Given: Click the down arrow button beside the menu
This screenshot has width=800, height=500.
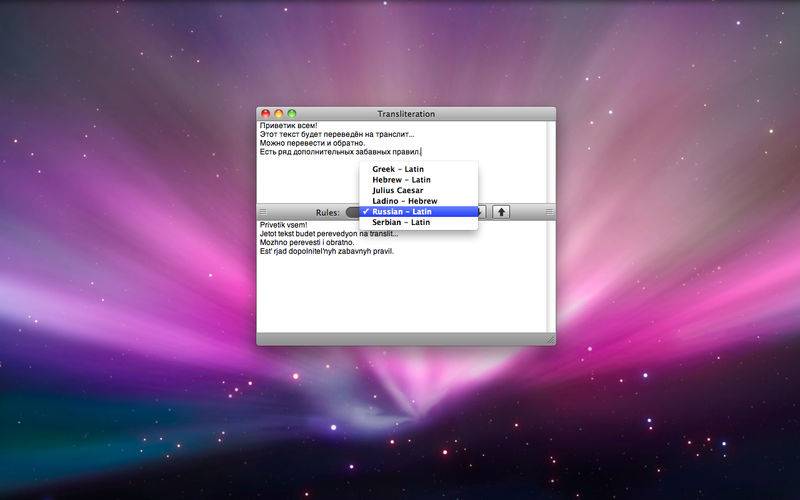Looking at the screenshot, I should tap(482, 212).
